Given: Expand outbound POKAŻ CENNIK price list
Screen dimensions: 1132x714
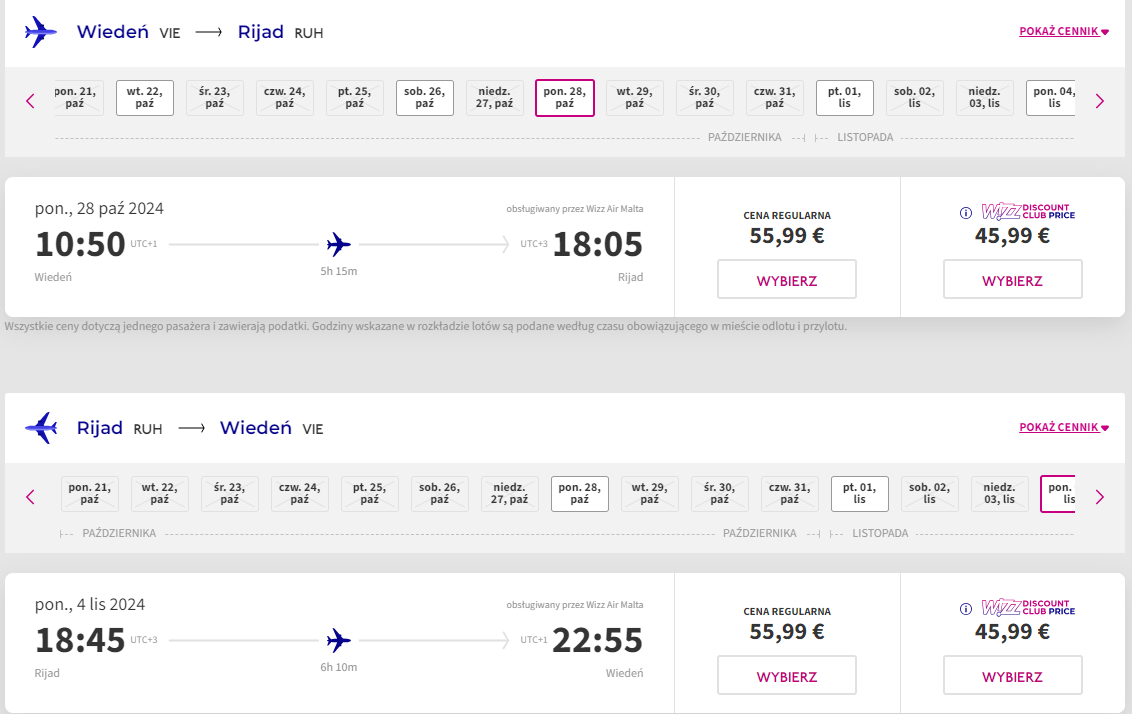Looking at the screenshot, I should [1063, 31].
